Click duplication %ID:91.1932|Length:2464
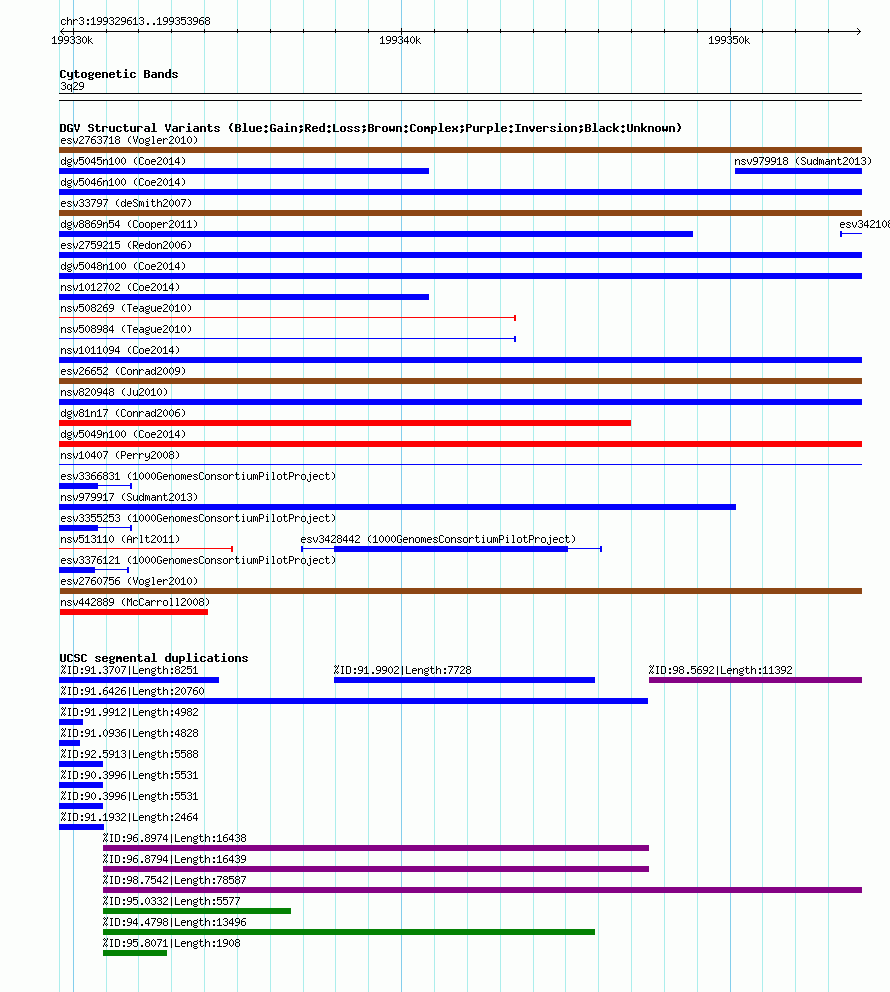The height and width of the screenshot is (992, 890). point(129,817)
